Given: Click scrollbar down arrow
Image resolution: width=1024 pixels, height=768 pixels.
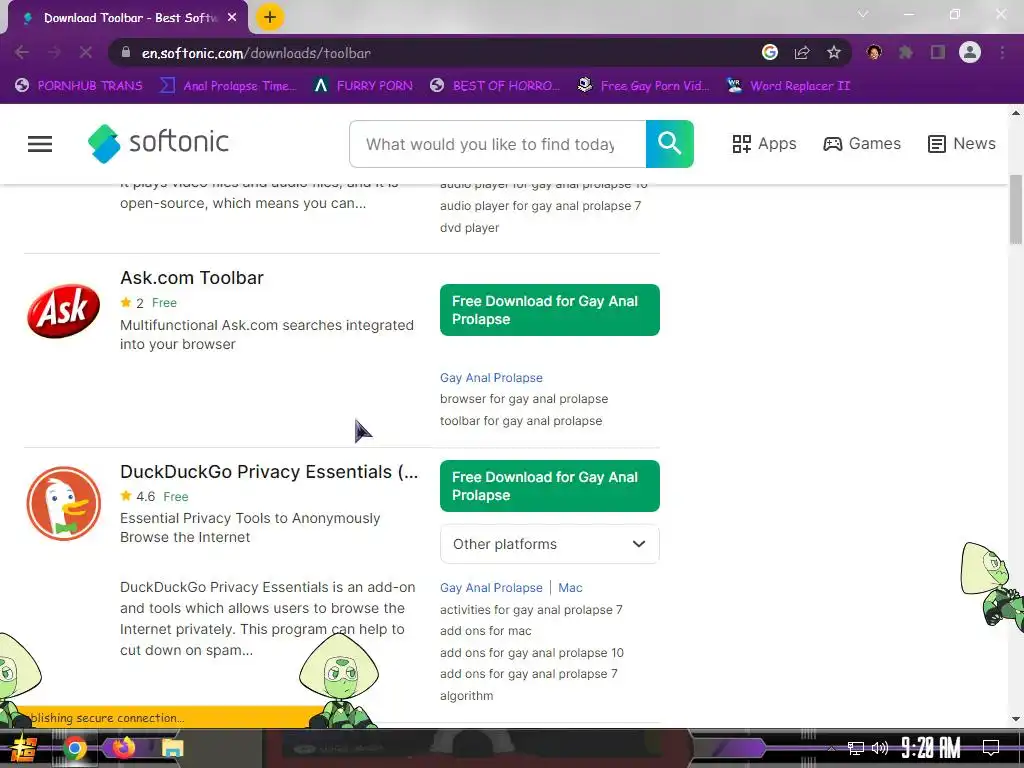Looking at the screenshot, I should point(1016,720).
